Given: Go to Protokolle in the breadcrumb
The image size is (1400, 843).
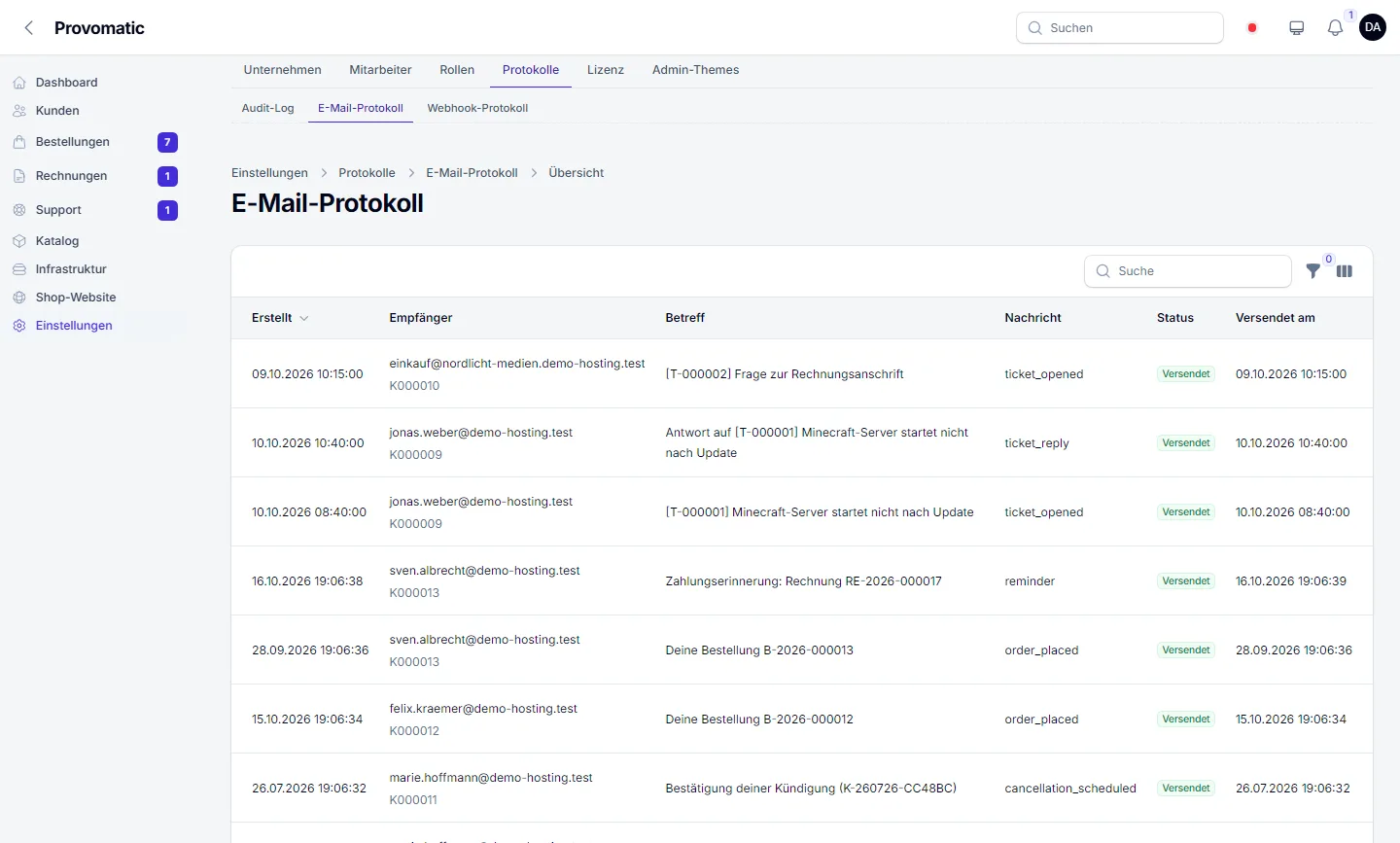Looking at the screenshot, I should coord(367,173).
